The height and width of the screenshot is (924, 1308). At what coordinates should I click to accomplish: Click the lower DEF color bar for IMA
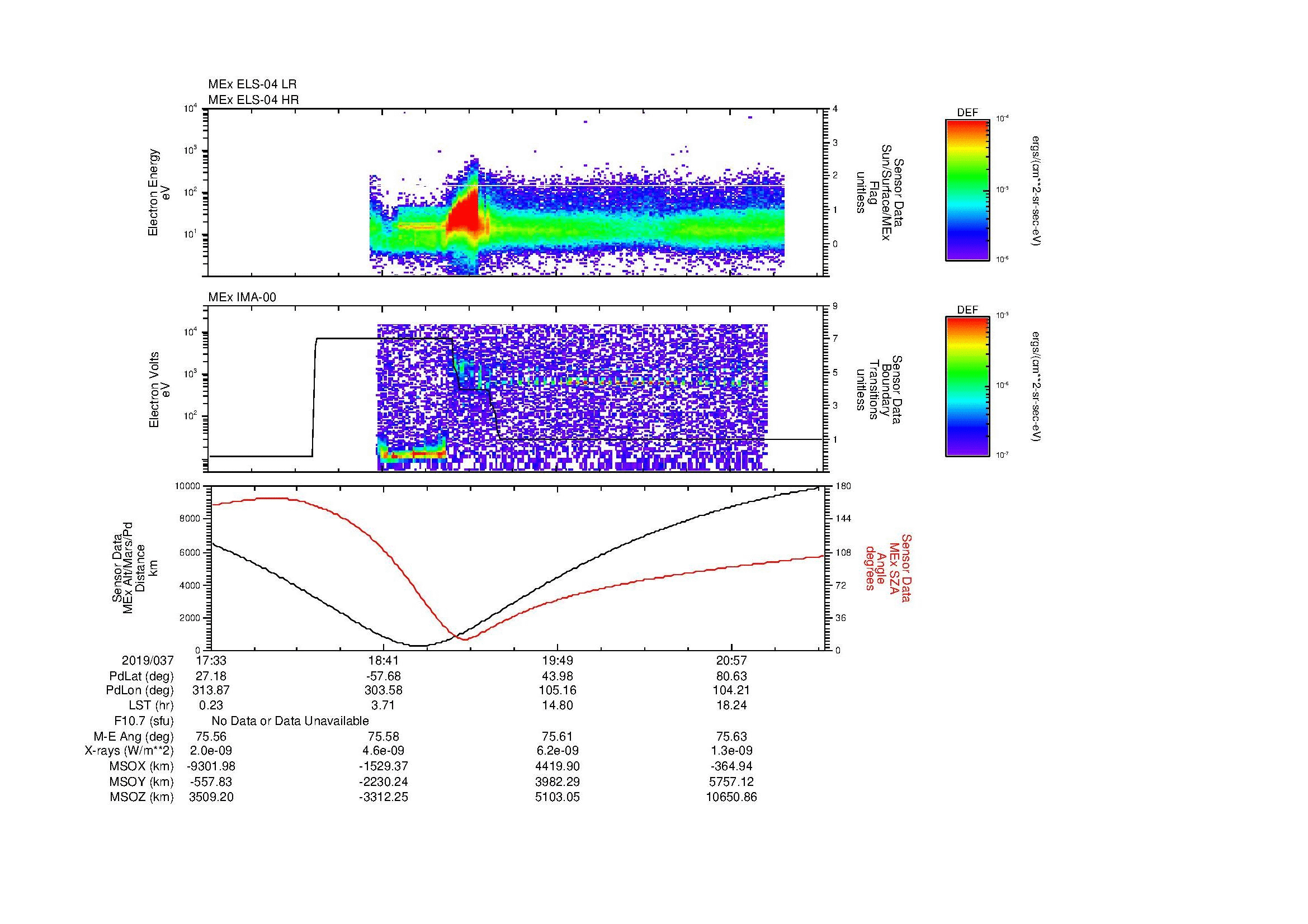click(967, 387)
